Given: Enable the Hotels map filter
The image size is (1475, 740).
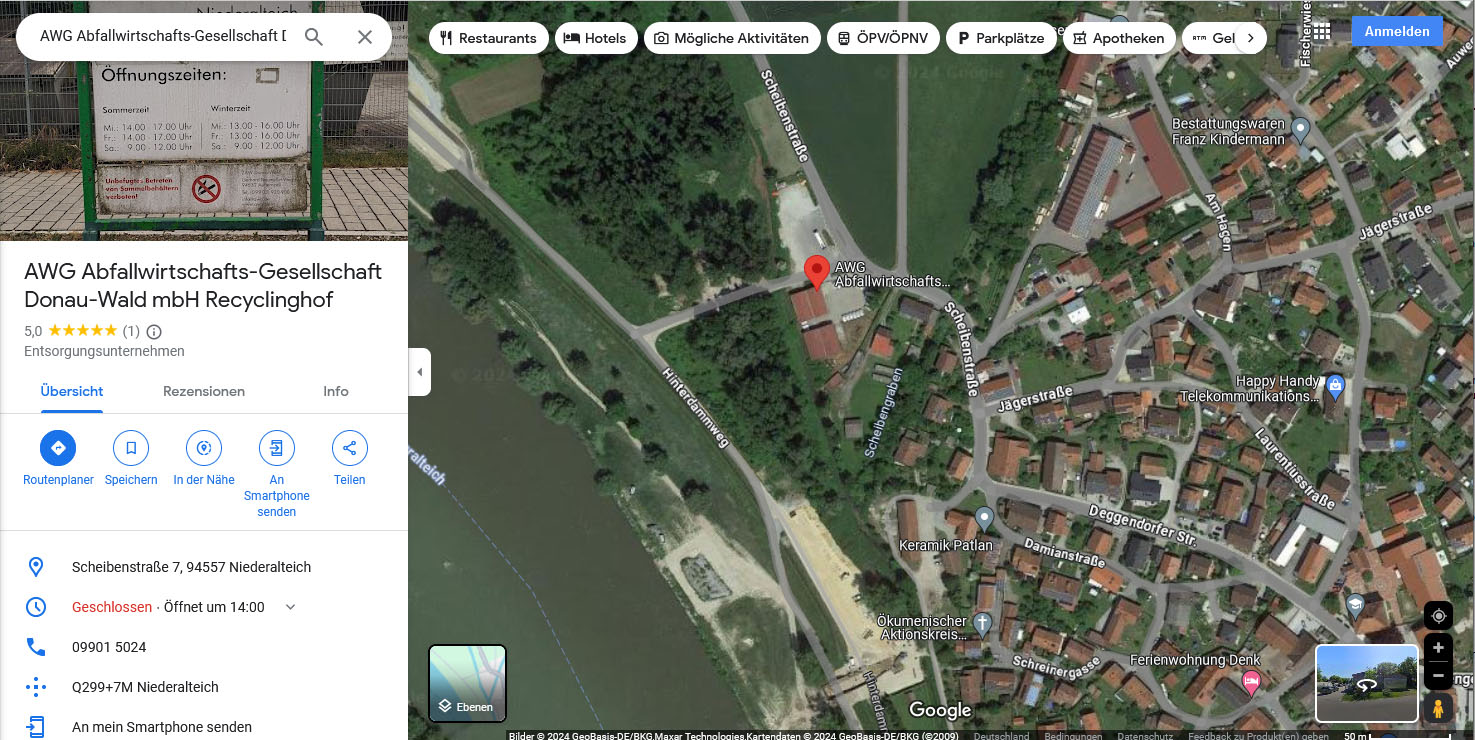Looking at the screenshot, I should coord(596,37).
